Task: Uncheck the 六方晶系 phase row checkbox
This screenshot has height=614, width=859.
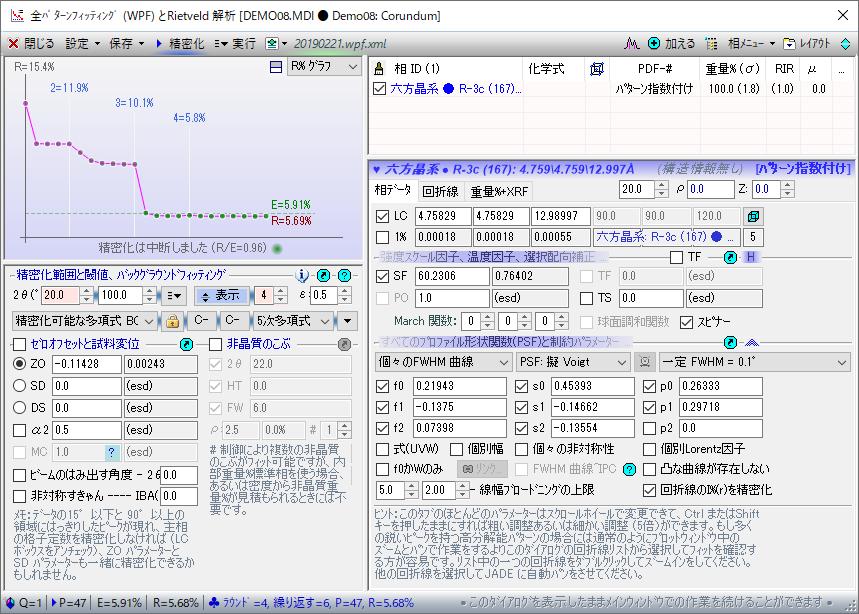Action: point(379,89)
